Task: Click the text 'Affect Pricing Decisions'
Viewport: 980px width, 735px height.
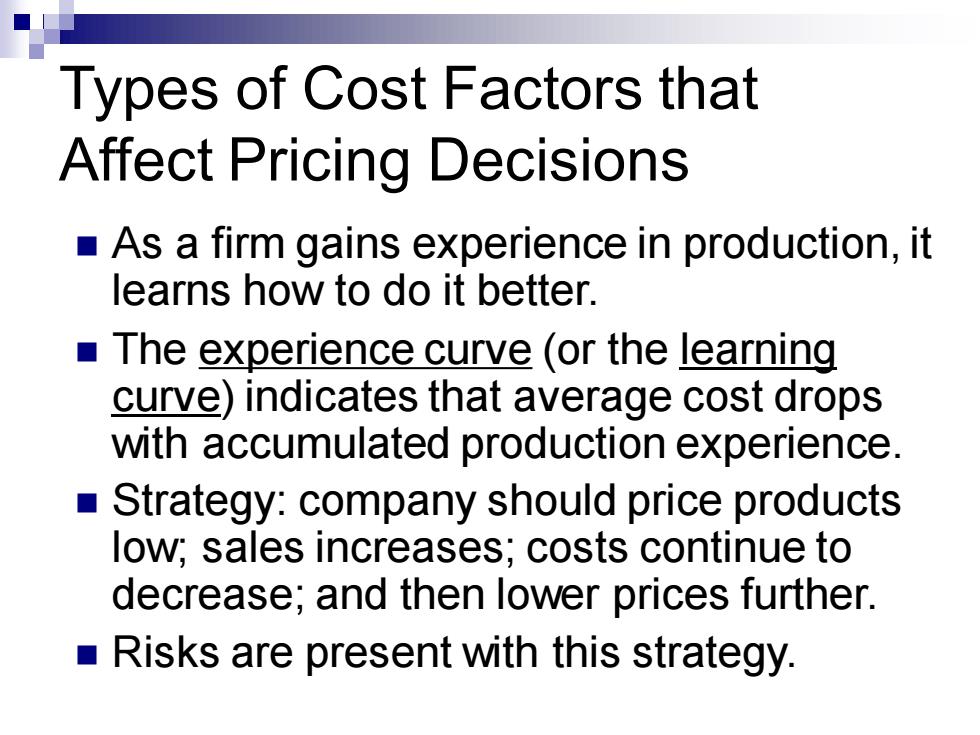Action: pyautogui.click(x=374, y=161)
